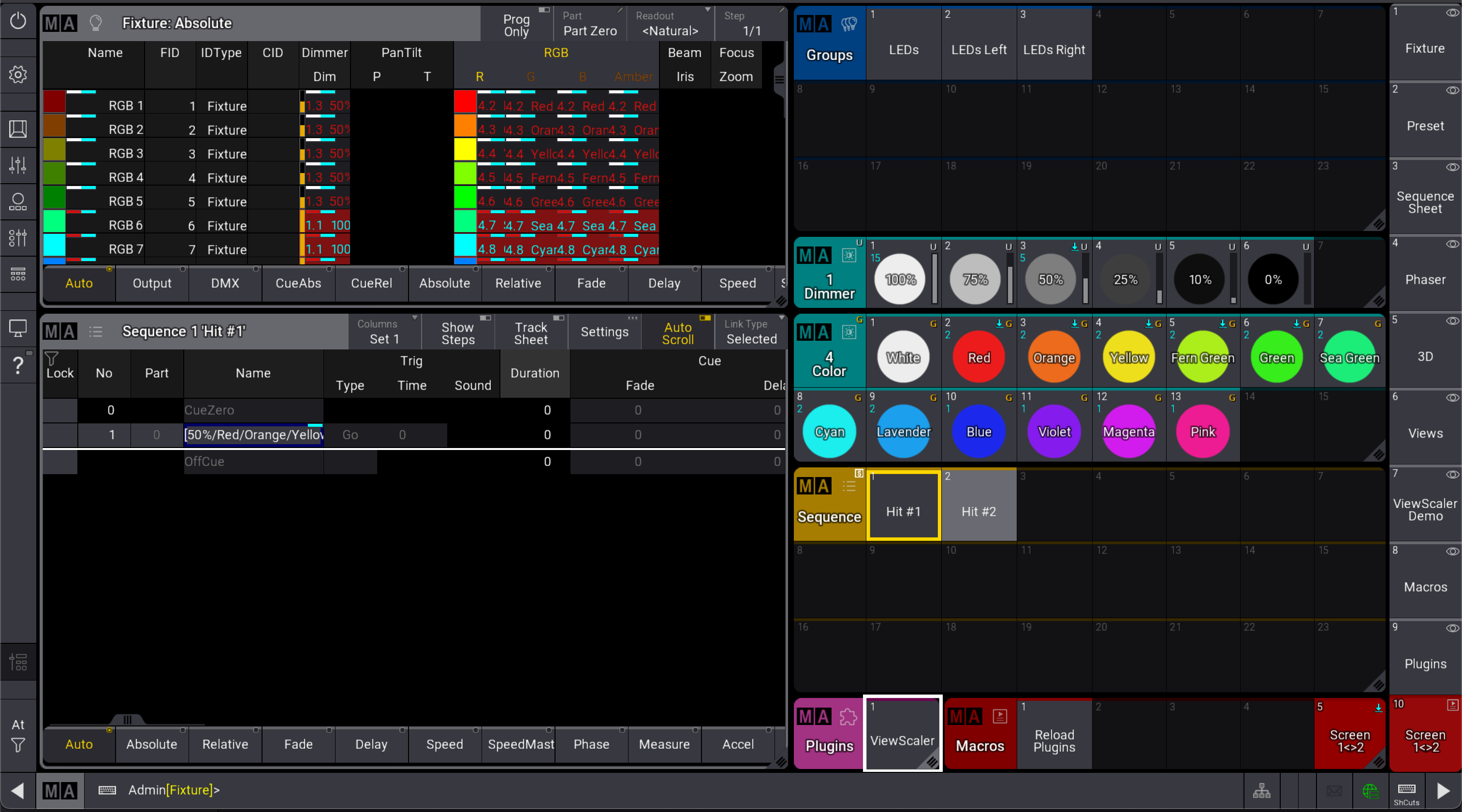Click the MA logo of Sequence sheet

(x=60, y=332)
